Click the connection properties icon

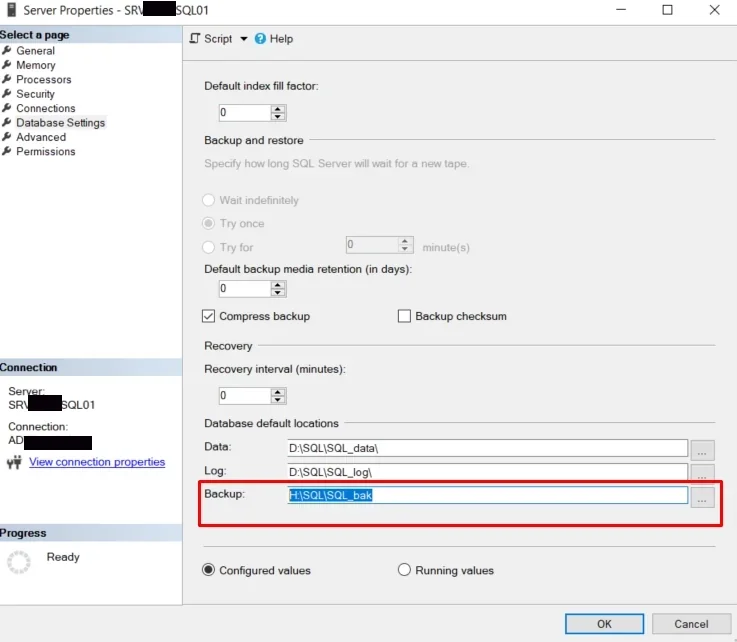14,462
